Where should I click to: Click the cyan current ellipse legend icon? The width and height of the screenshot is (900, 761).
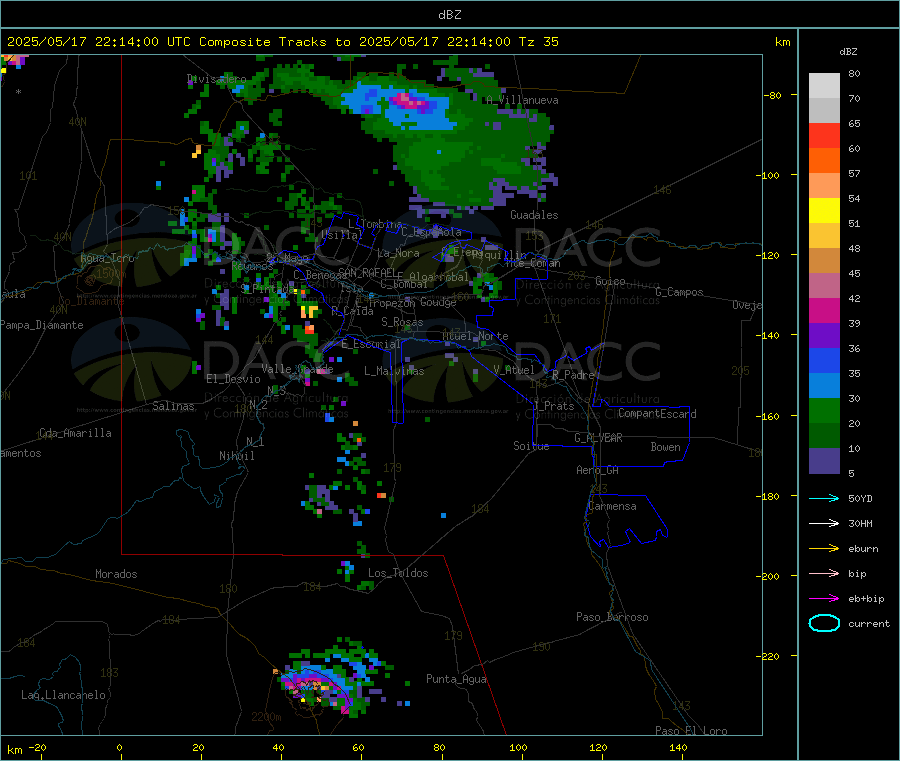(x=824, y=623)
